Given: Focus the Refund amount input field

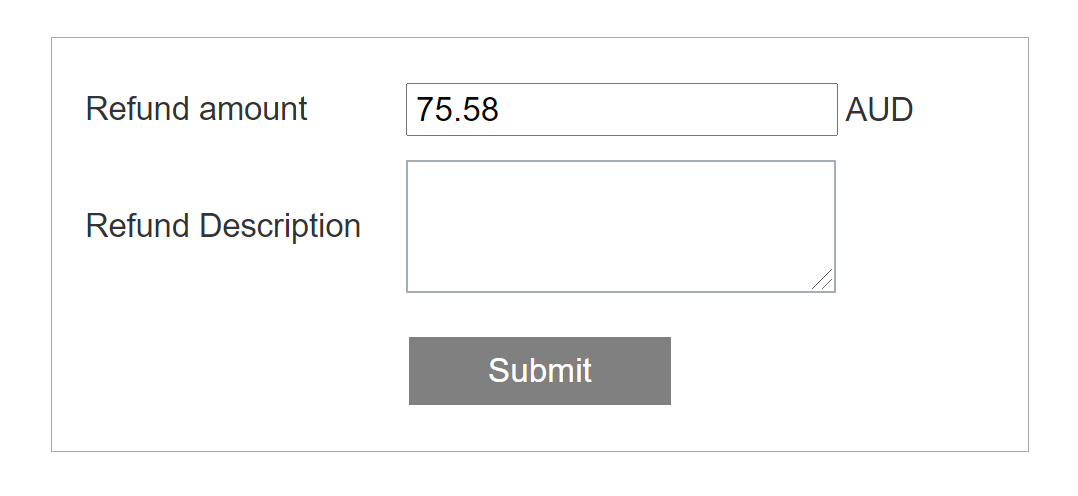Looking at the screenshot, I should coord(621,109).
